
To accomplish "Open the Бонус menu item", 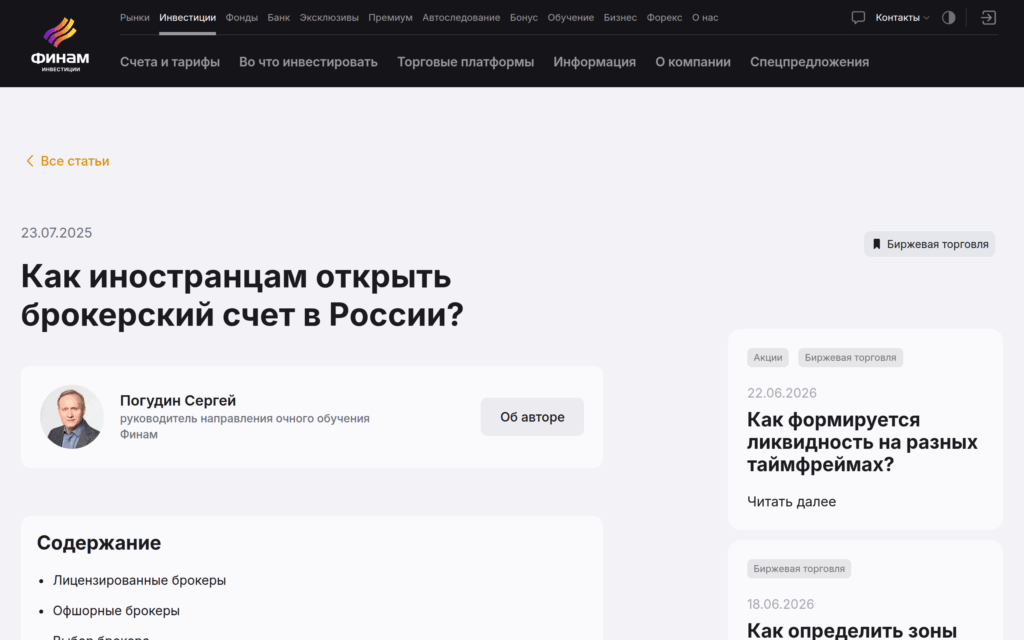I will point(524,18).
